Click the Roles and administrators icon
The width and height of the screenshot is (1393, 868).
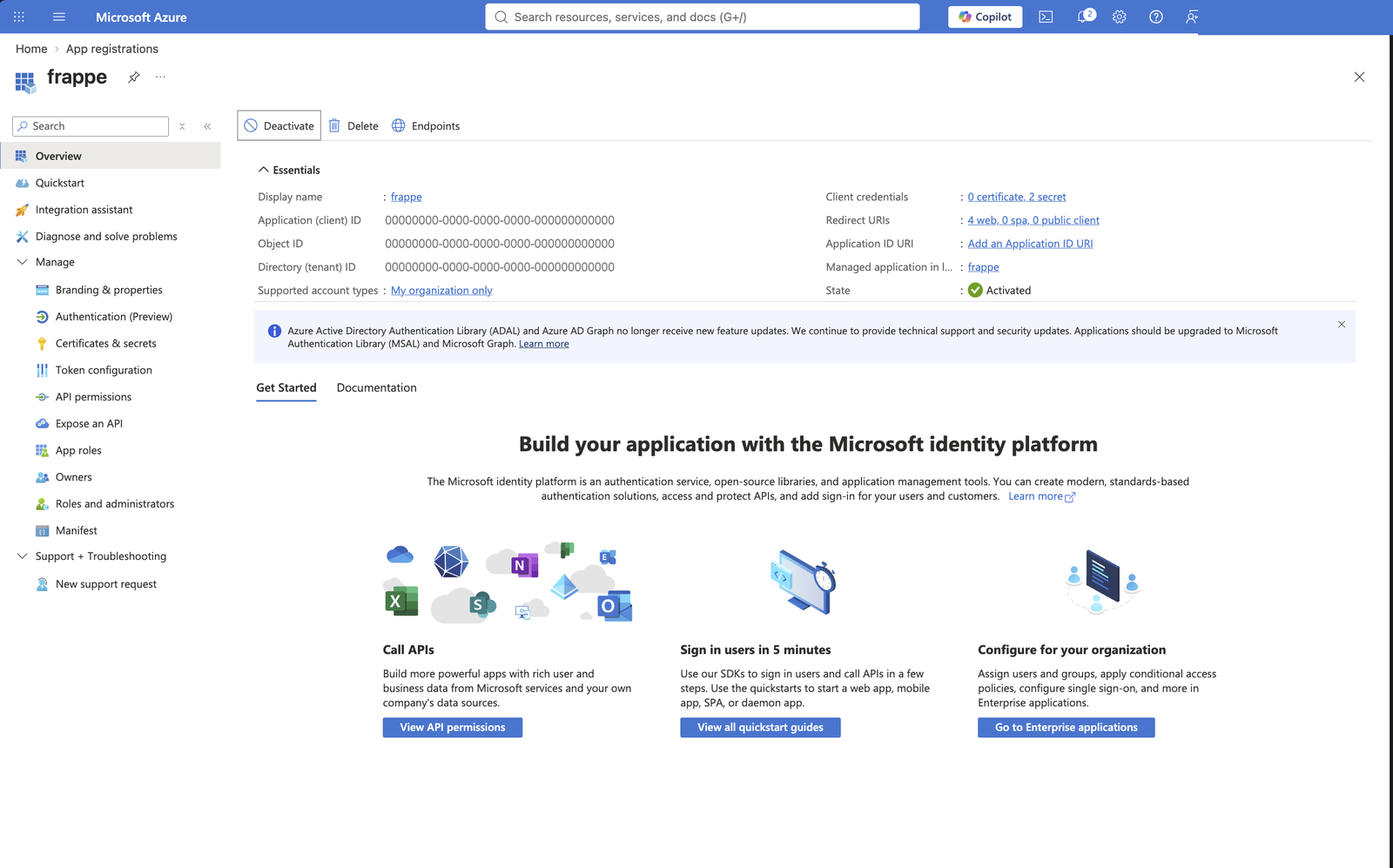tap(42, 504)
